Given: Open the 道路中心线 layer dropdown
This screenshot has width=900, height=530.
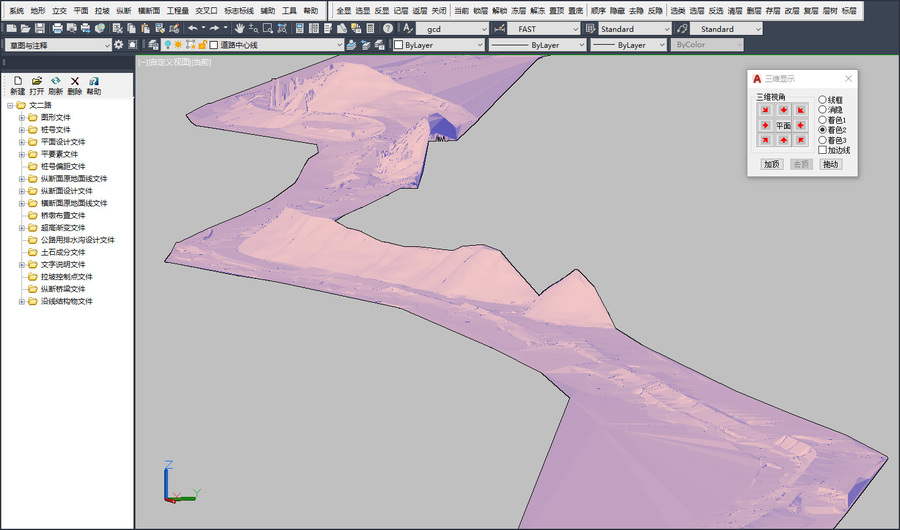Looking at the screenshot, I should 339,45.
